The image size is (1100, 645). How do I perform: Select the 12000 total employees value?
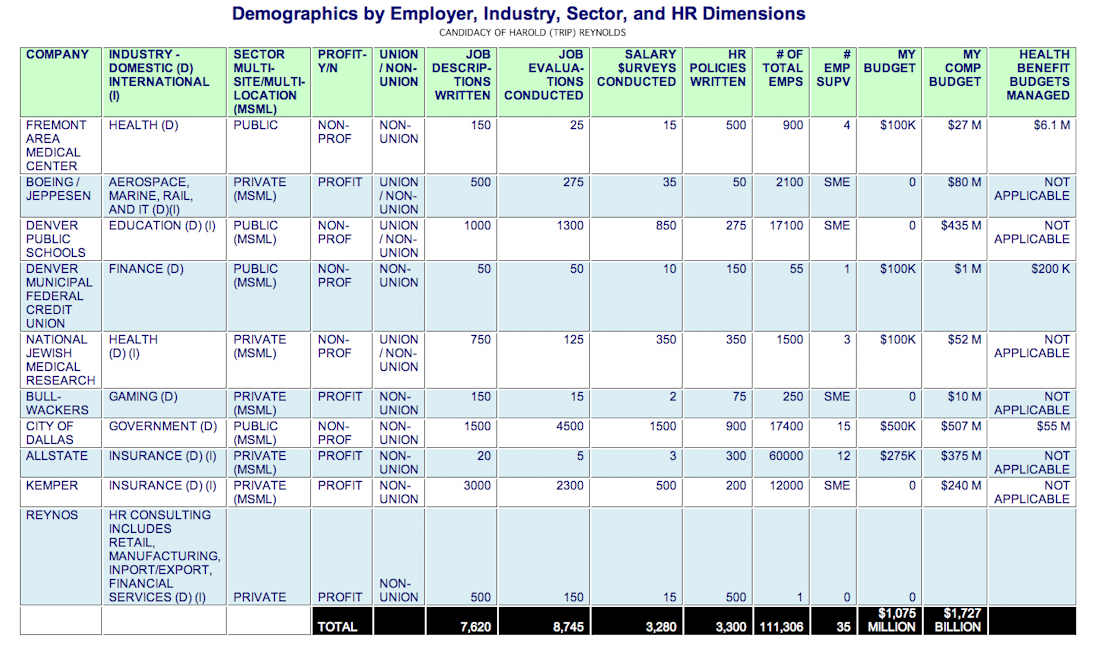786,486
